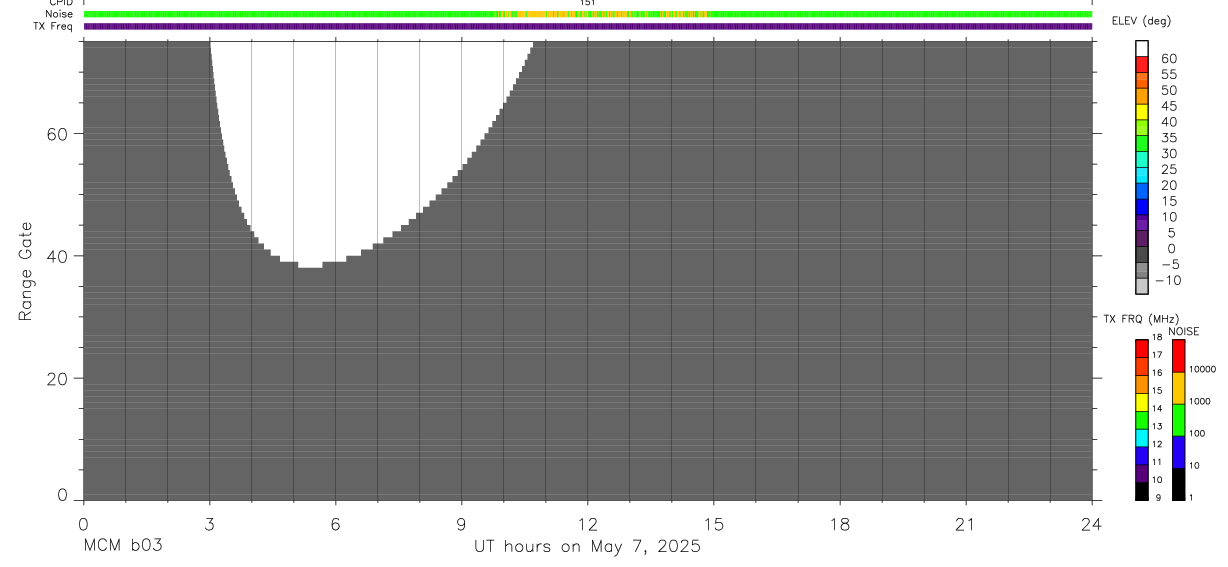The image size is (1228, 567).
Task: Click the black 9–10 segment of TX FRQ colorbar
Action: [1142, 492]
